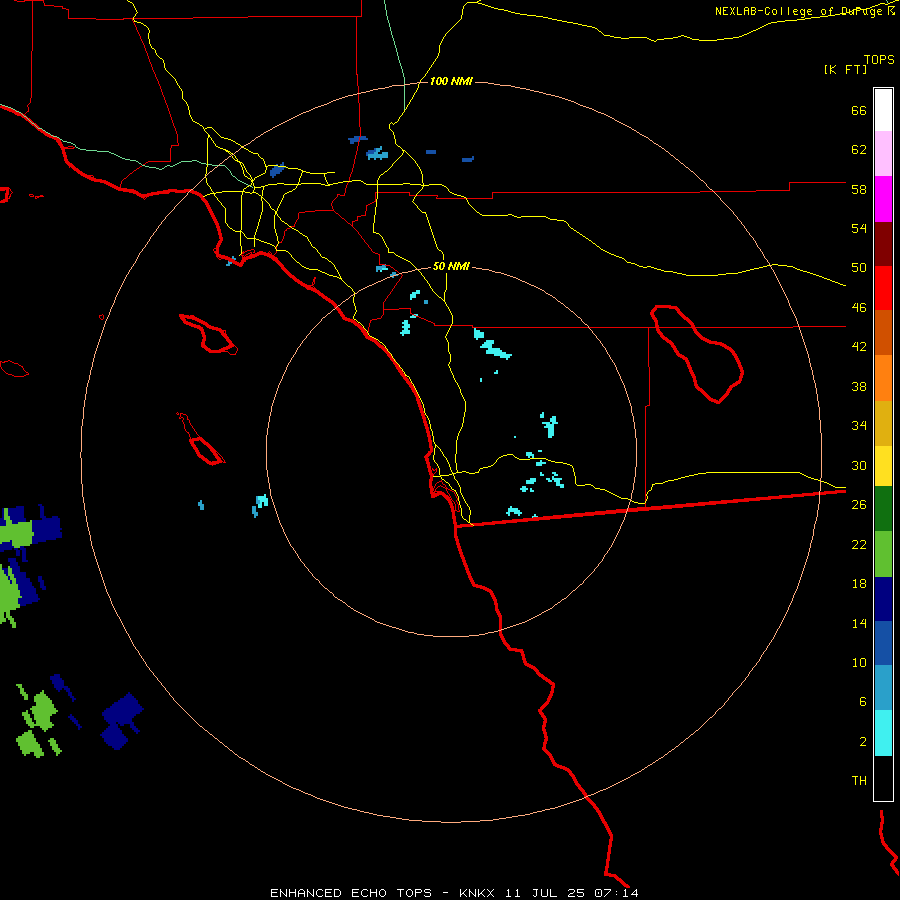The width and height of the screenshot is (900, 900).
Task: Click the 26 legend value
Action: [859, 505]
